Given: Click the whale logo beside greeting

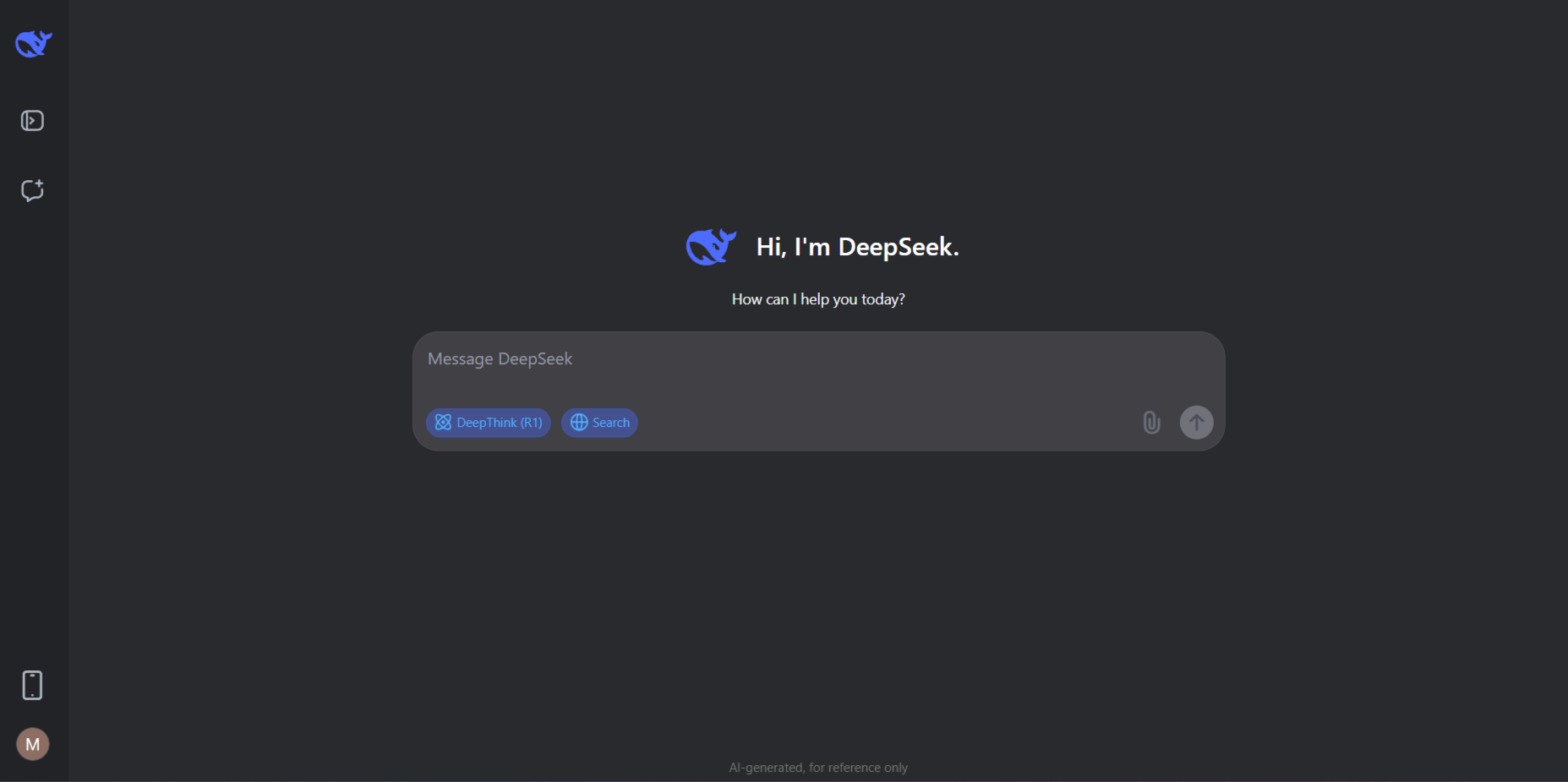Looking at the screenshot, I should click(711, 247).
